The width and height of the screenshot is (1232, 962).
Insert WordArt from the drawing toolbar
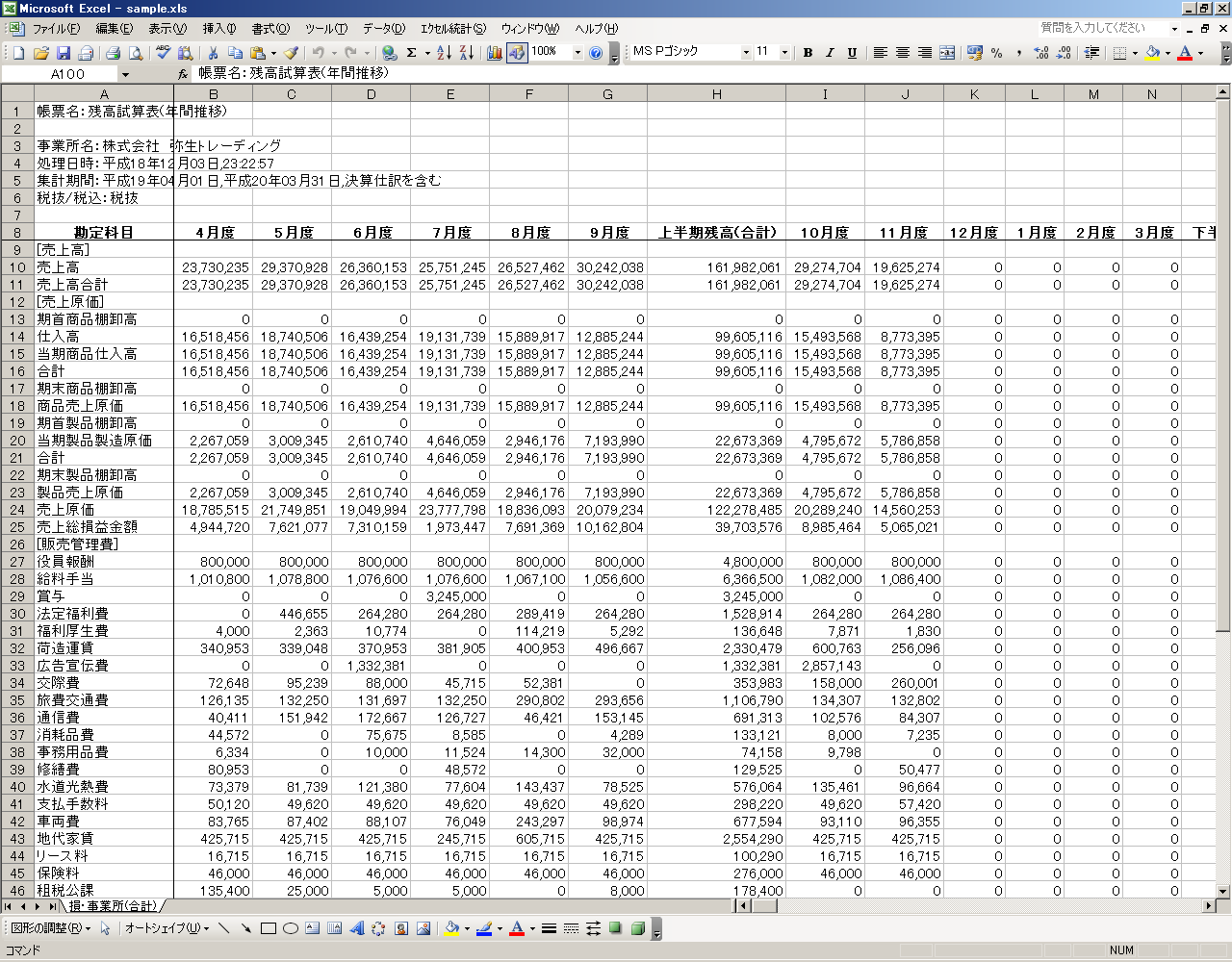coord(357,928)
